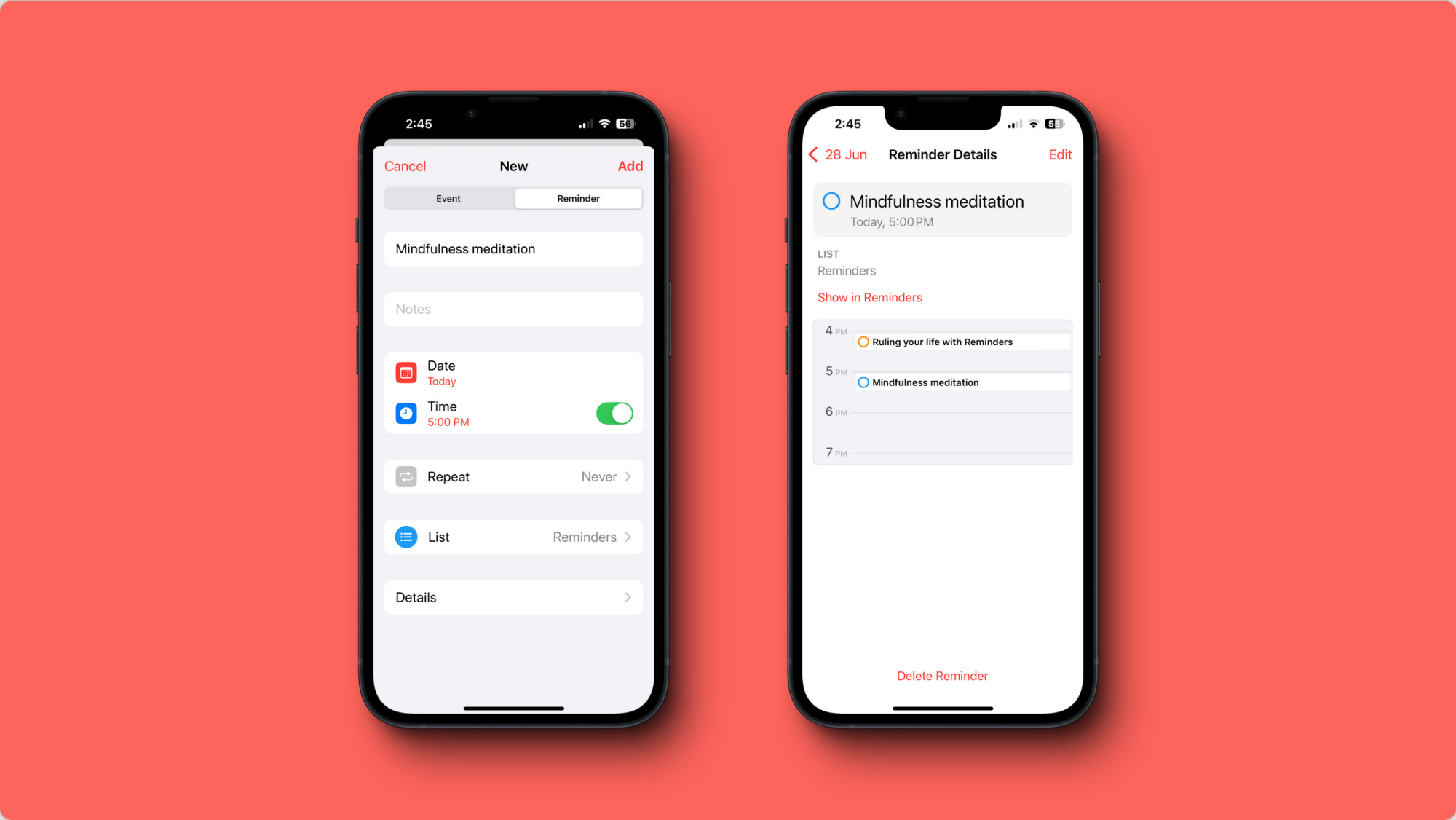
Task: Tap the orange circle checkbox for Ruling your life
Action: tap(862, 341)
